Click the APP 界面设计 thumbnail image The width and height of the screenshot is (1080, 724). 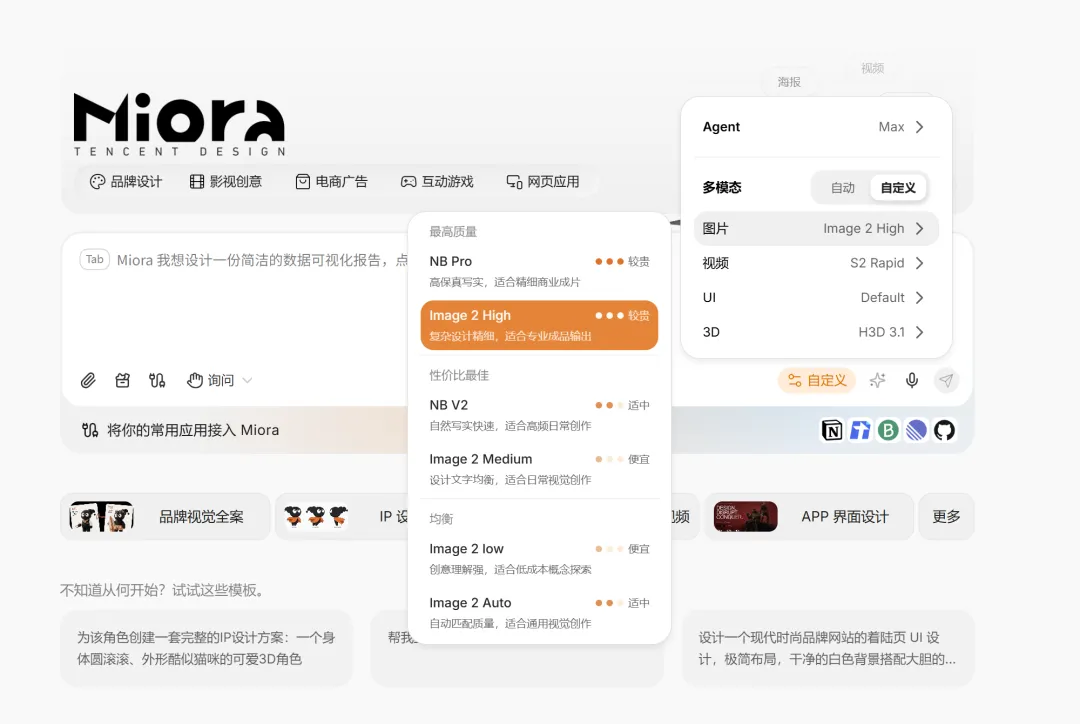(745, 517)
